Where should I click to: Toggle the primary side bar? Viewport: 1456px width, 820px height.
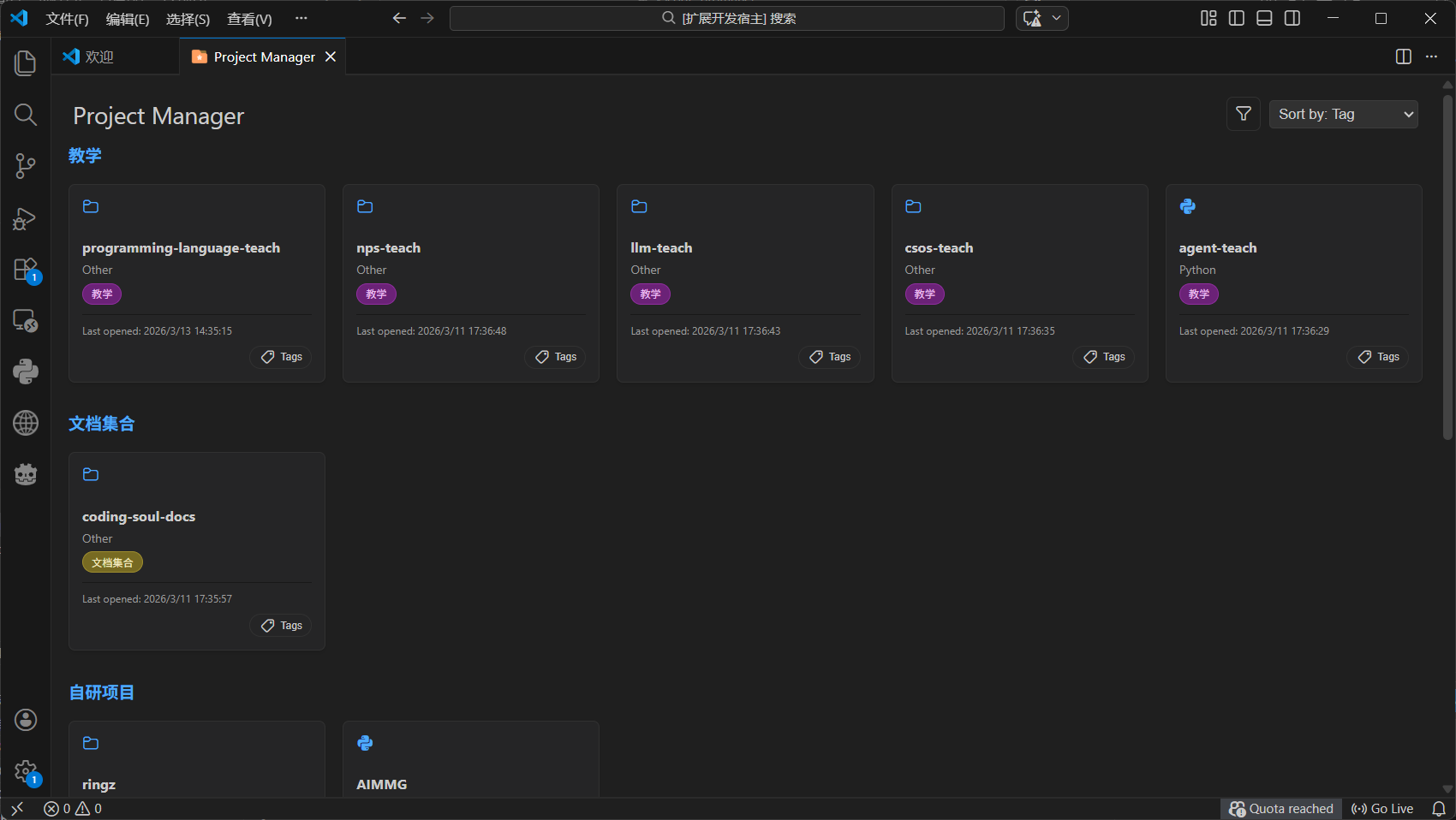1237,18
